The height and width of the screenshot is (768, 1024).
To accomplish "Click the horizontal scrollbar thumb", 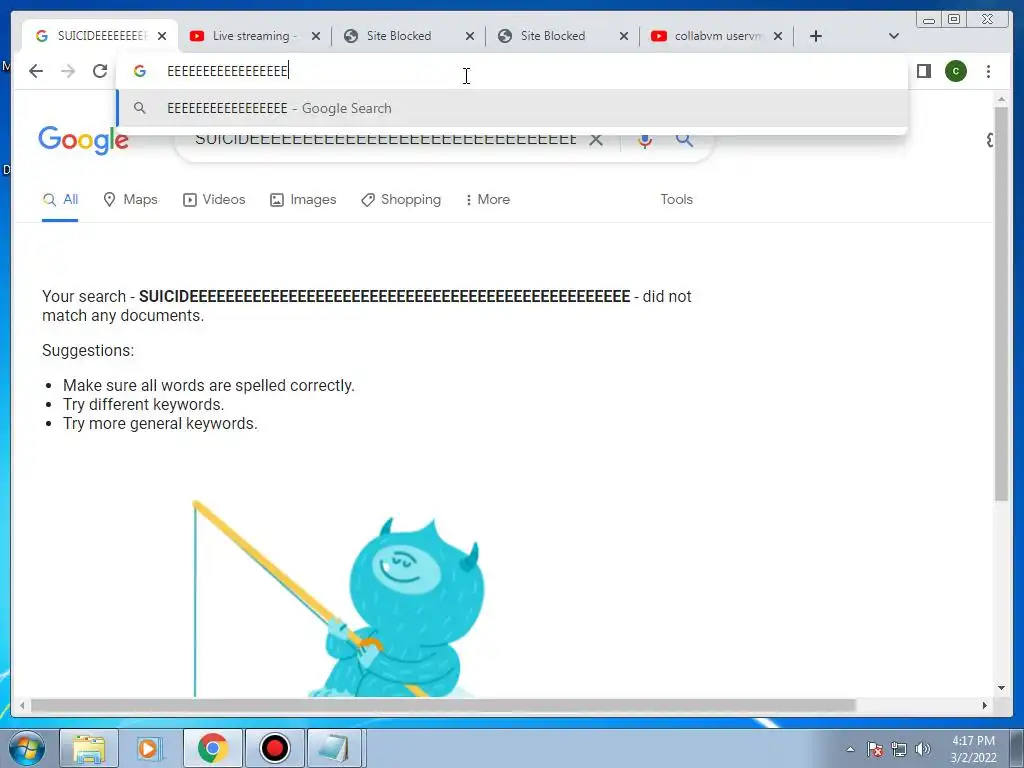I will click(443, 705).
